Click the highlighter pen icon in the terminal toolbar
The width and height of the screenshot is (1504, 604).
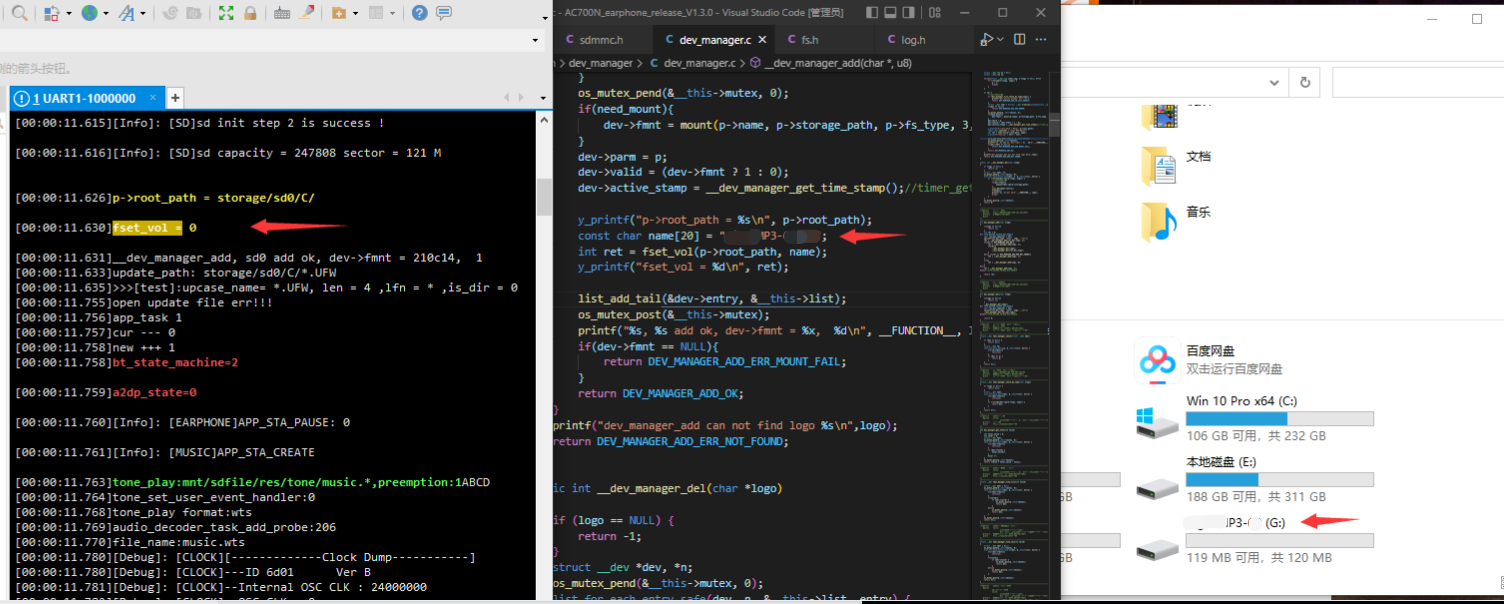[307, 13]
